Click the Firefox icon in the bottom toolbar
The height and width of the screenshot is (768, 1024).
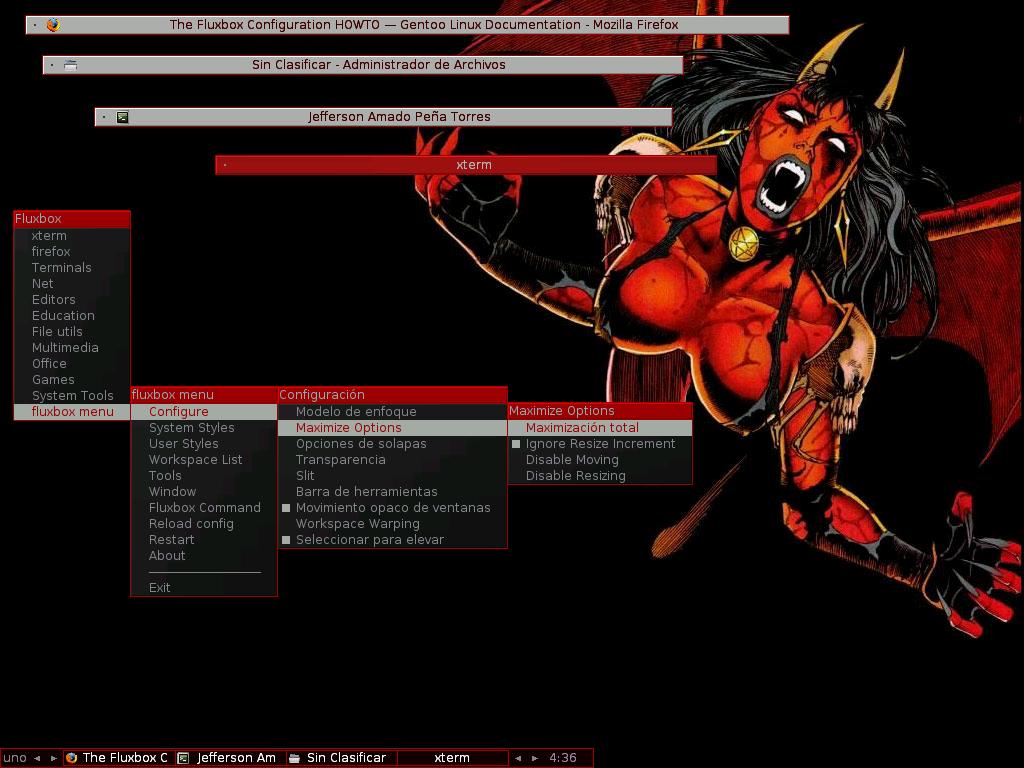(71, 758)
